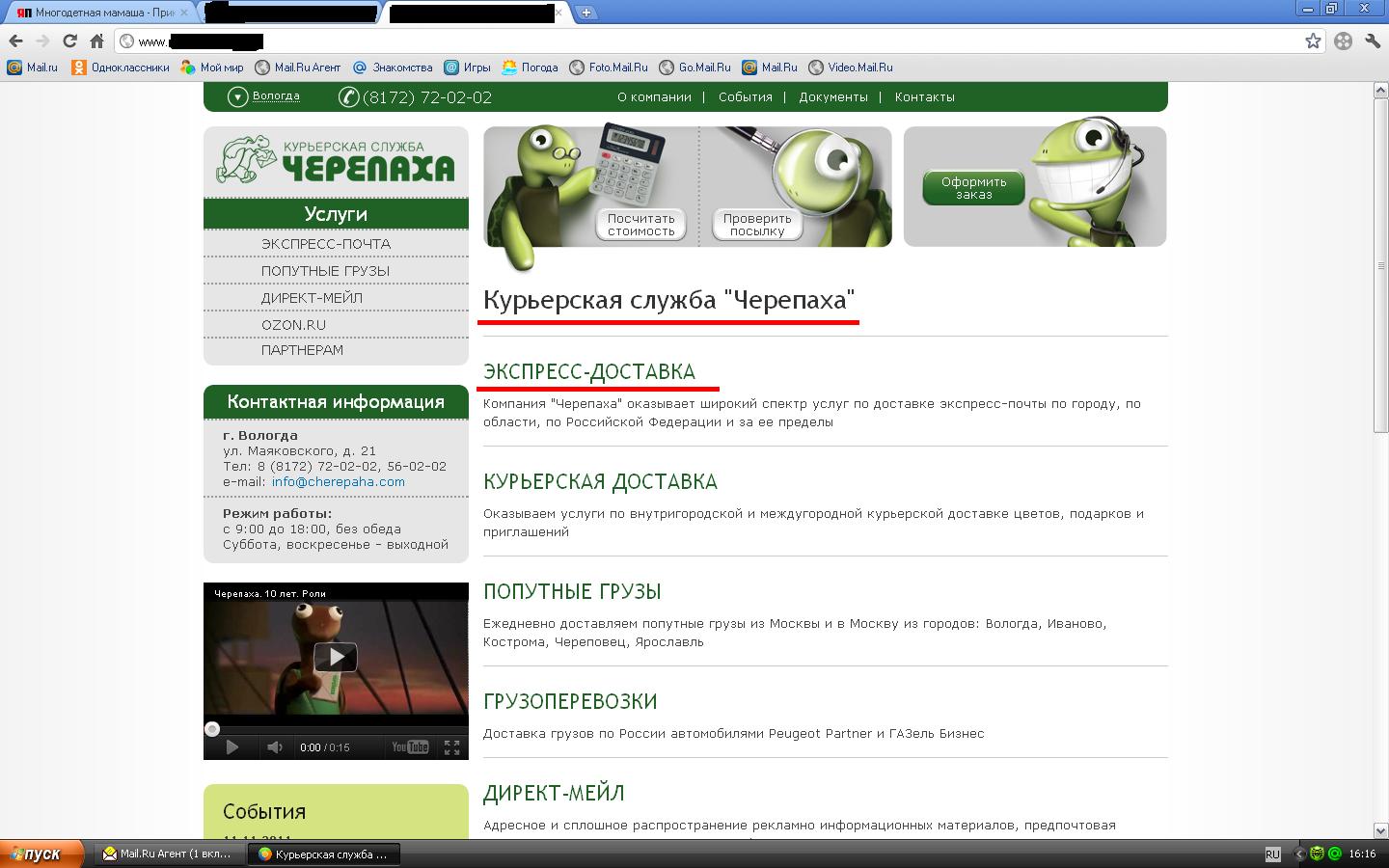Open the info@cherepaha.com email link
The height and width of the screenshot is (868, 1389).
tap(339, 481)
